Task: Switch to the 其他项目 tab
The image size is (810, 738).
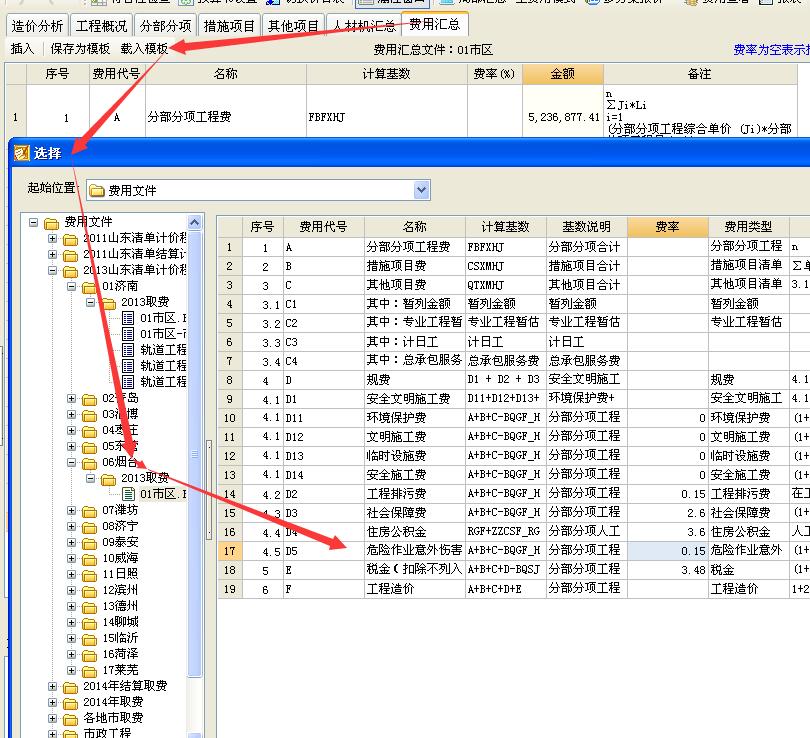Action: pos(293,26)
